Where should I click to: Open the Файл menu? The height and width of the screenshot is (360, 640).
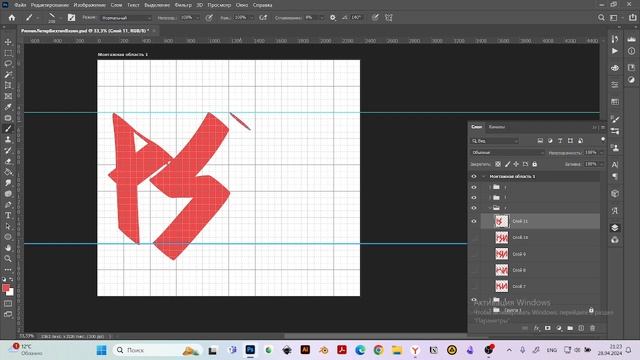click(x=20, y=5)
